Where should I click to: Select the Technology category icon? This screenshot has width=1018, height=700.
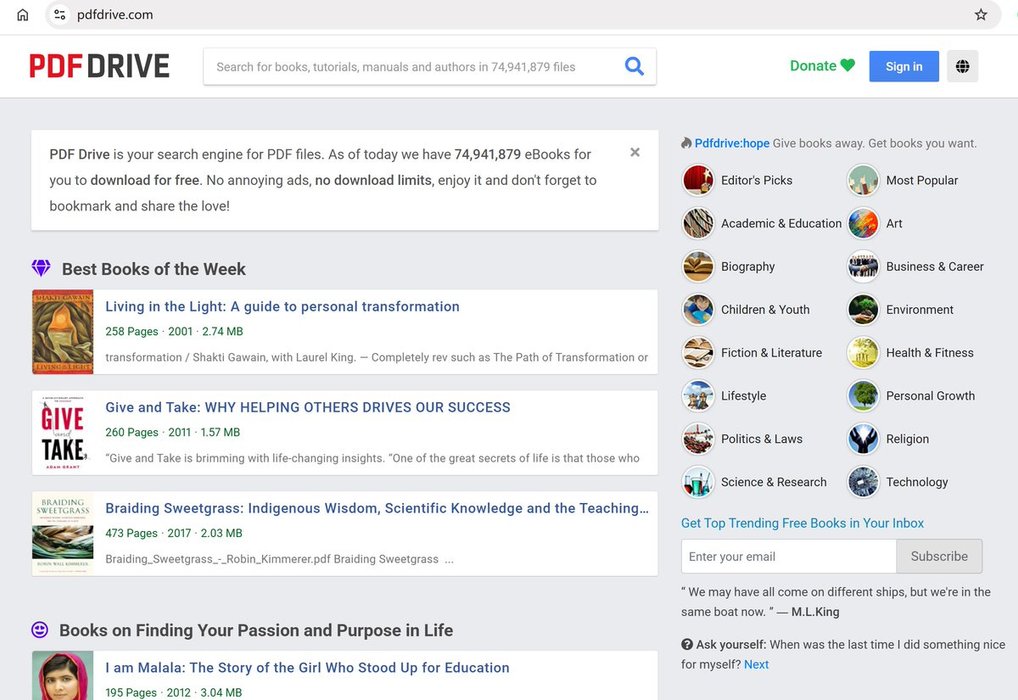click(x=862, y=482)
